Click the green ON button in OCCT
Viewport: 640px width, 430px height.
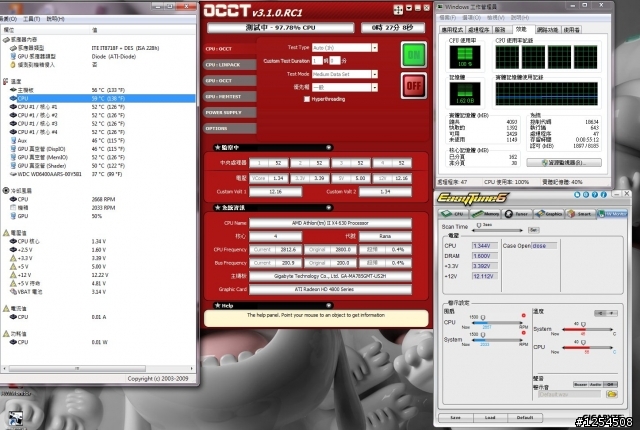(x=413, y=55)
